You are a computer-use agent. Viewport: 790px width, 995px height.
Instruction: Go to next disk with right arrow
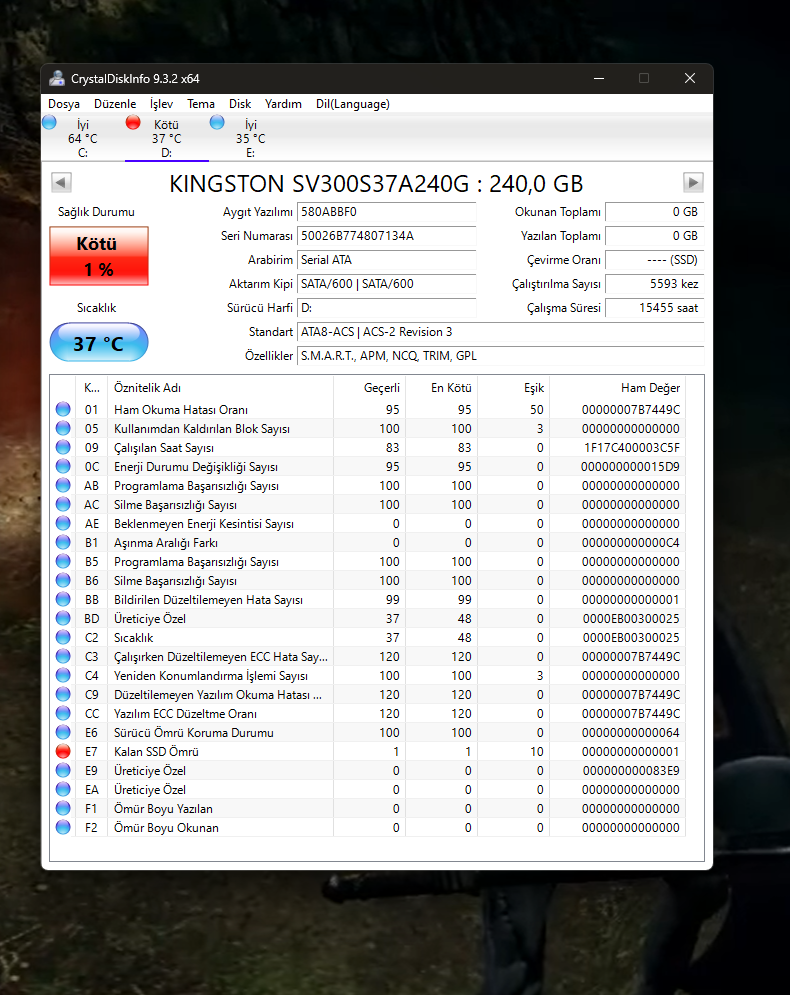[693, 183]
